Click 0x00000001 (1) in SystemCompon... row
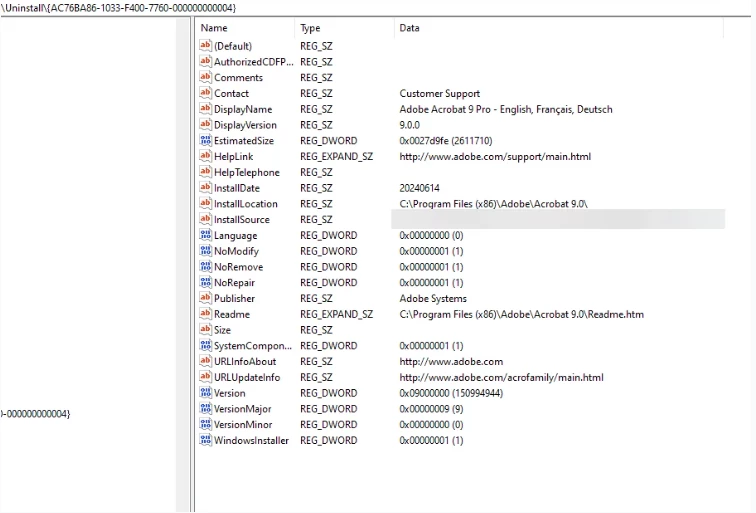This screenshot has height=513, width=756. pyautogui.click(x=431, y=346)
